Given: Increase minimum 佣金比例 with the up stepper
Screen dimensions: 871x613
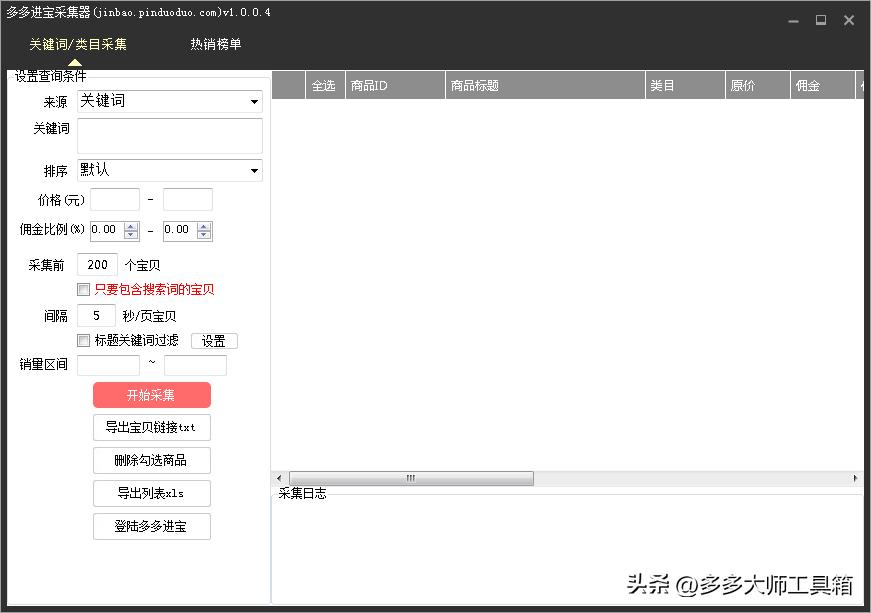Looking at the screenshot, I should click(131, 225).
